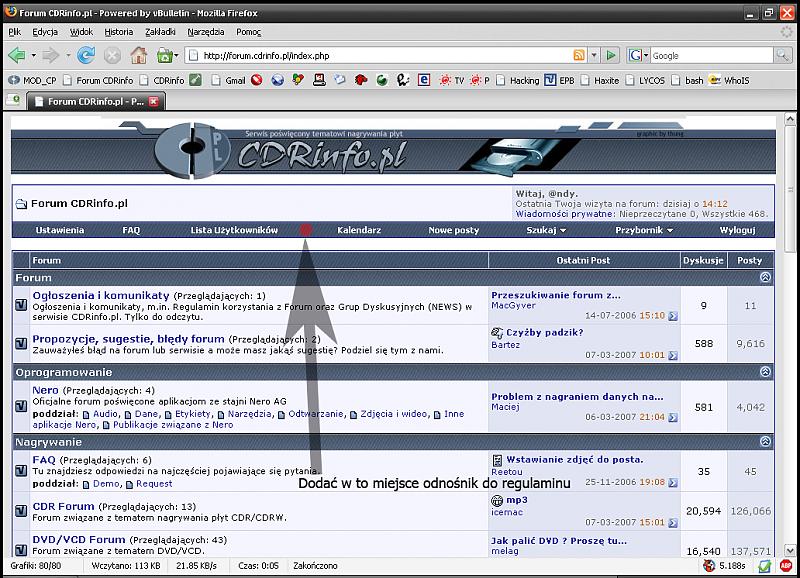The image size is (800, 578).
Task: Collapse the Forum category
Action: click(765, 277)
